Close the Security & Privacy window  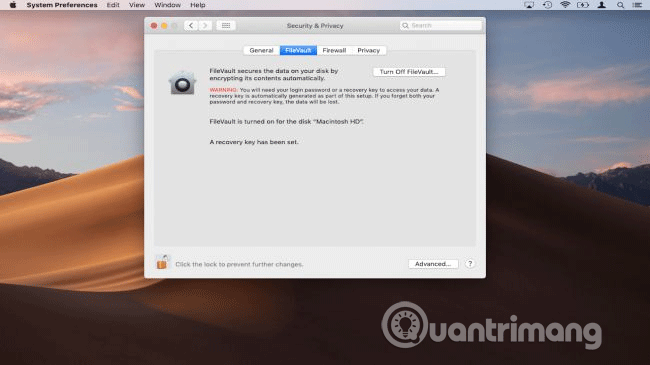coord(154,25)
